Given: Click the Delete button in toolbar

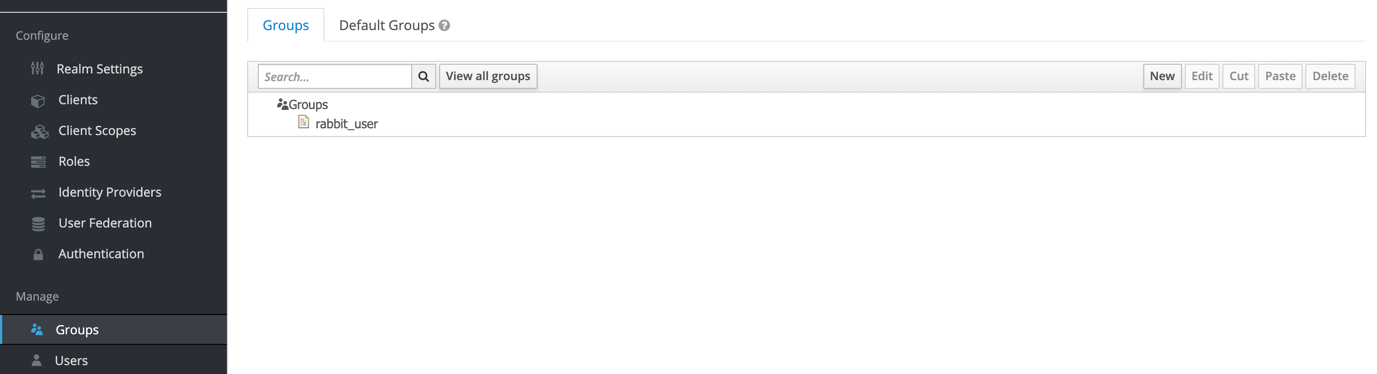Looking at the screenshot, I should [x=1330, y=76].
